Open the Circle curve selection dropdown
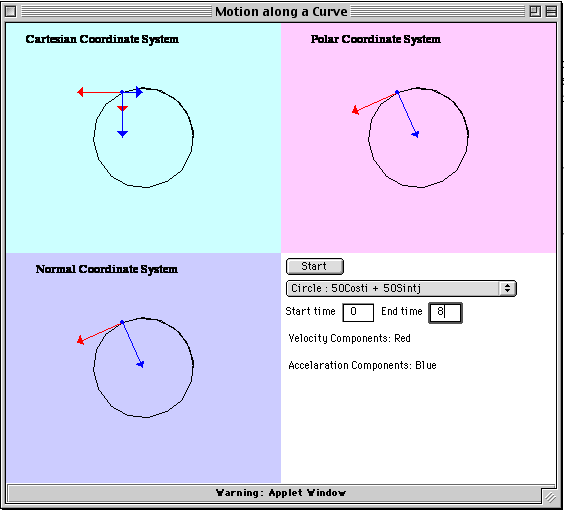Screen dimensions: 564x512 click(401, 289)
